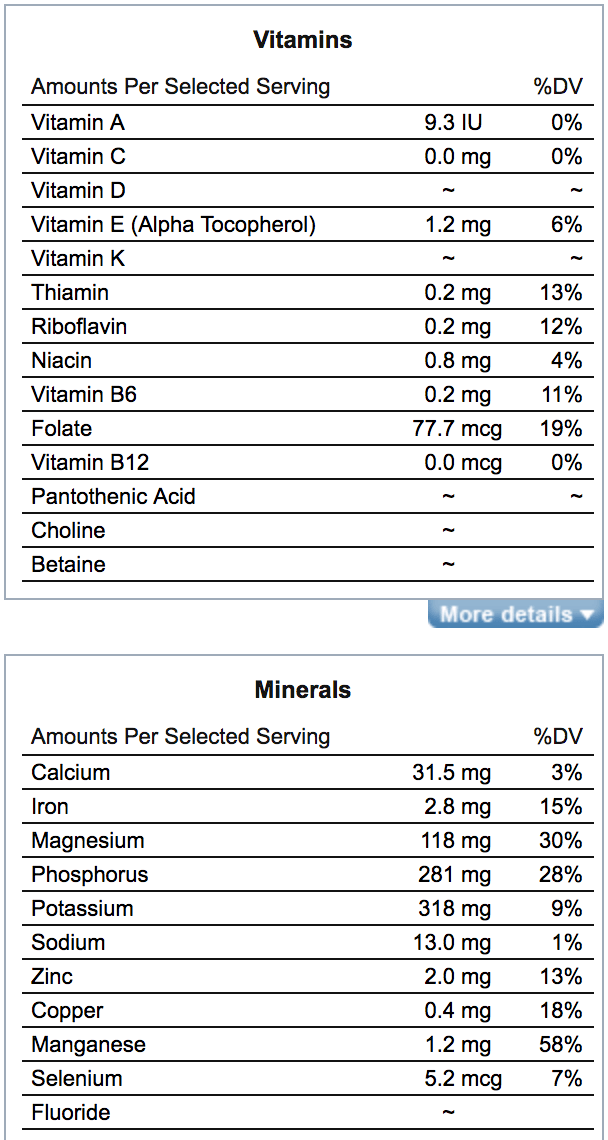Select the Thiamin row

(69, 292)
